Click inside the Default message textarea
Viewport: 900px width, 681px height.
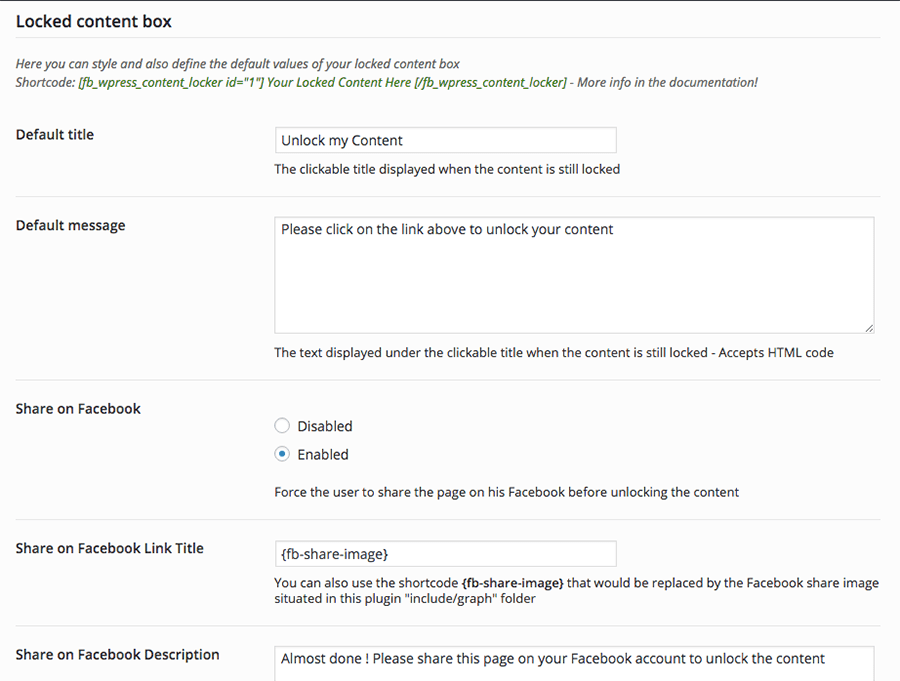pos(574,275)
